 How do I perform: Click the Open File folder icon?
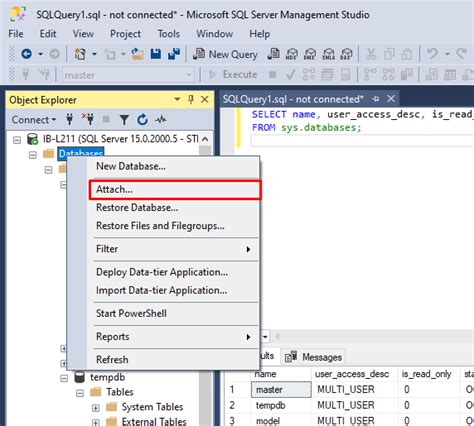point(137,54)
